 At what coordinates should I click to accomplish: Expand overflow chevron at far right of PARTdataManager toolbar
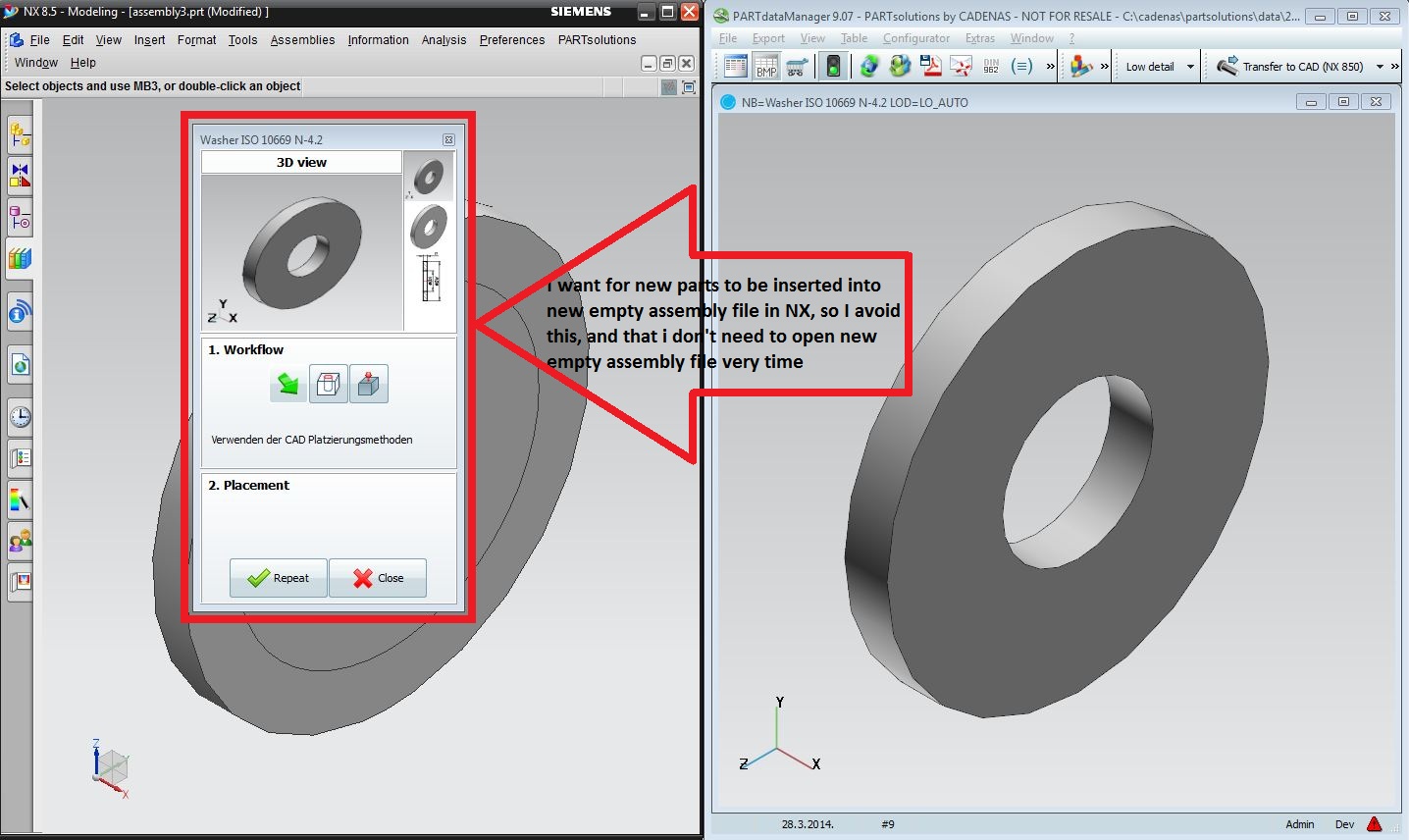[x=1395, y=67]
